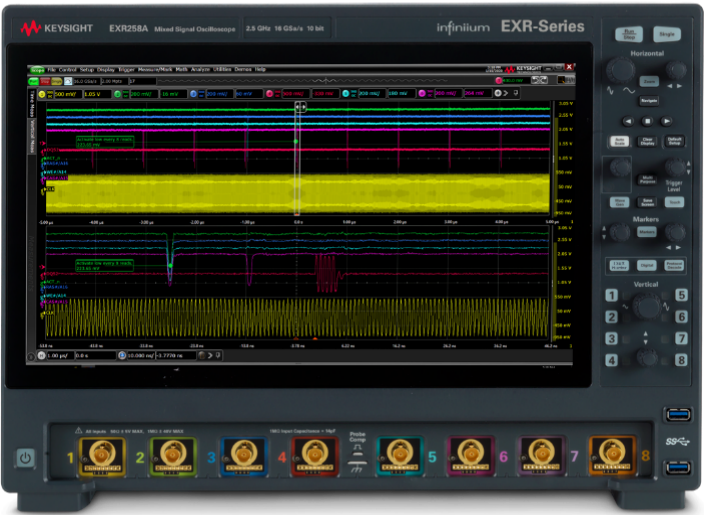Open the Analyze menu
The height and width of the screenshot is (517, 704).
[x=200, y=70]
